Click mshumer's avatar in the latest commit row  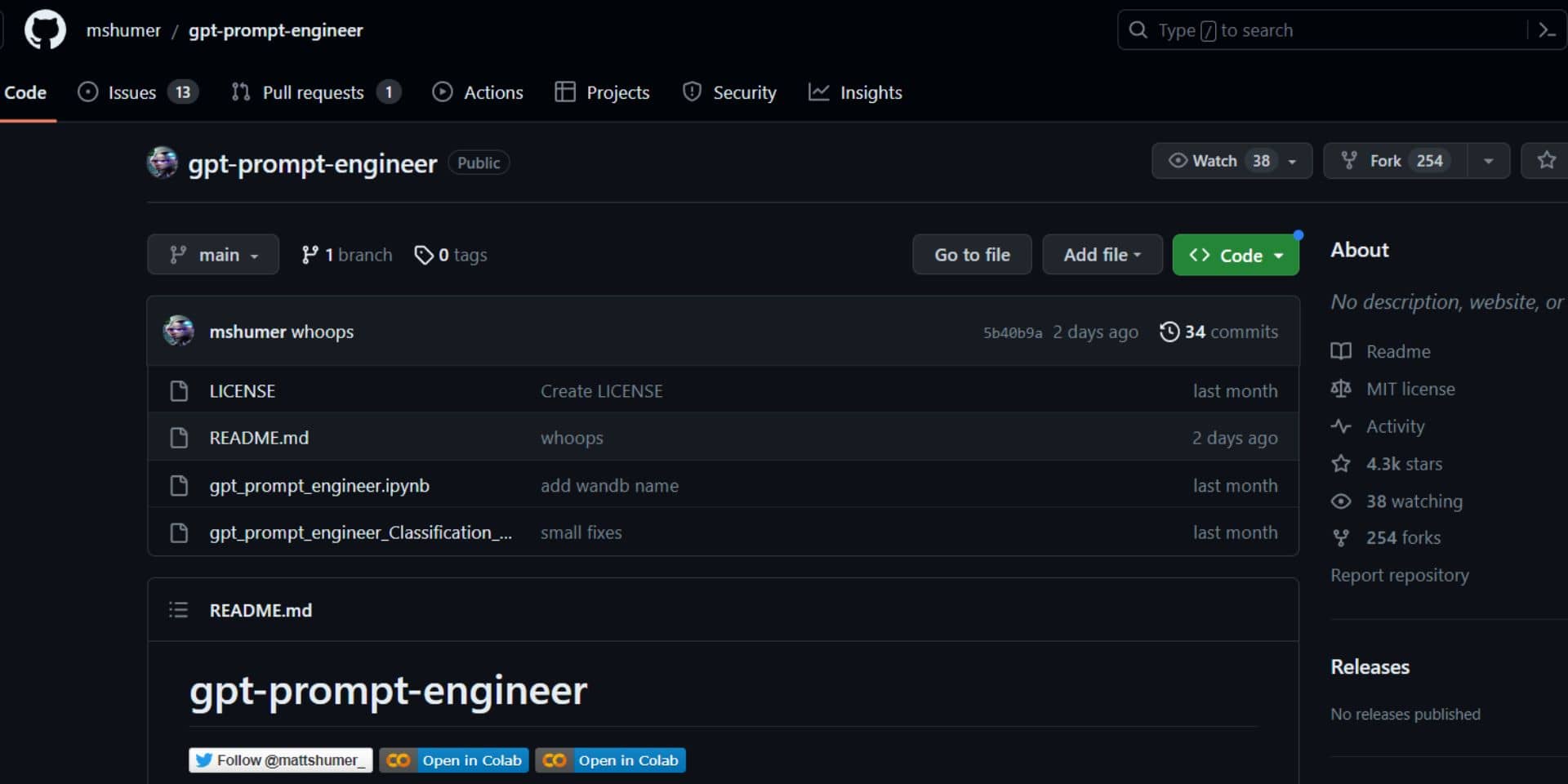click(179, 331)
